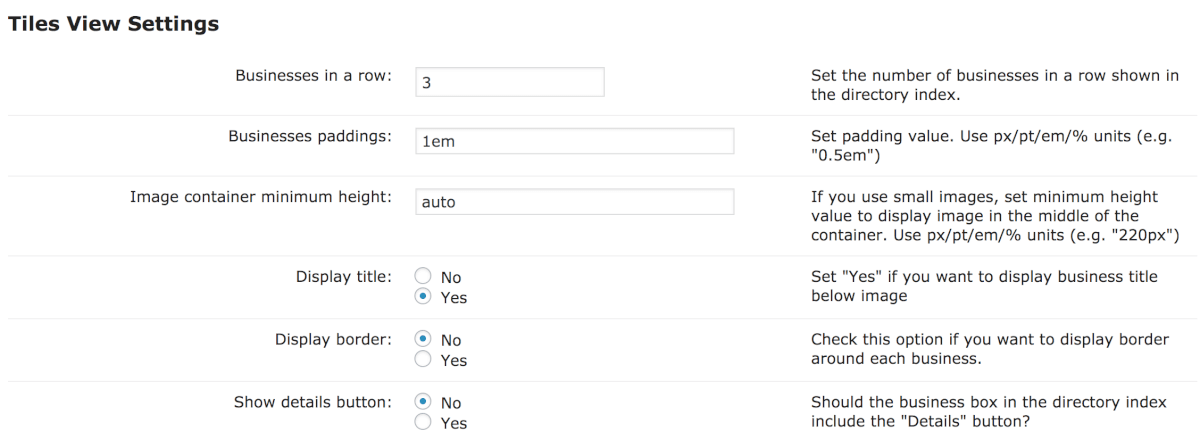The height and width of the screenshot is (448, 1200).
Task: Click the Businesses in a row field
Action: [x=509, y=82]
